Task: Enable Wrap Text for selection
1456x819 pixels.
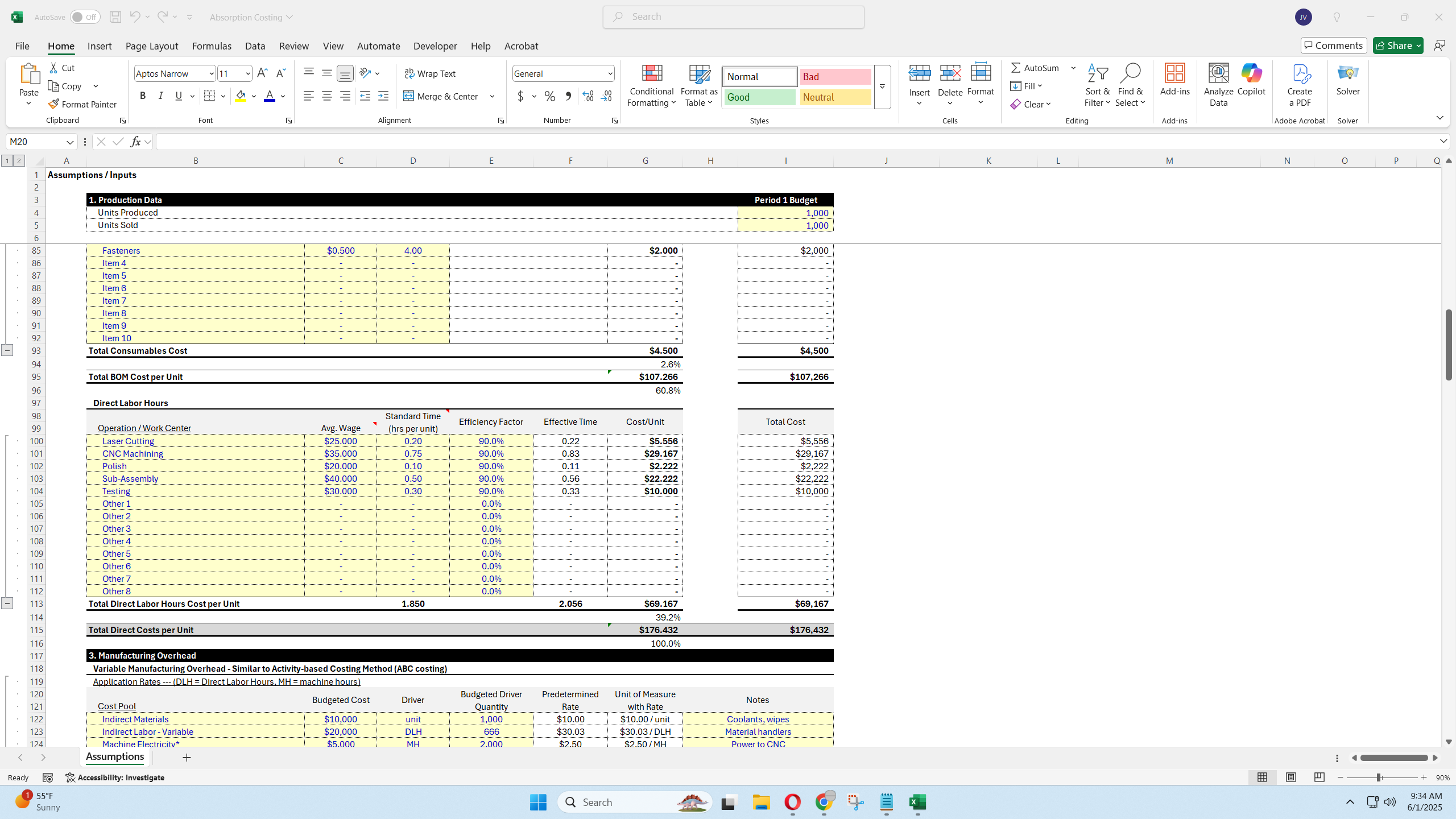Action: tap(430, 73)
